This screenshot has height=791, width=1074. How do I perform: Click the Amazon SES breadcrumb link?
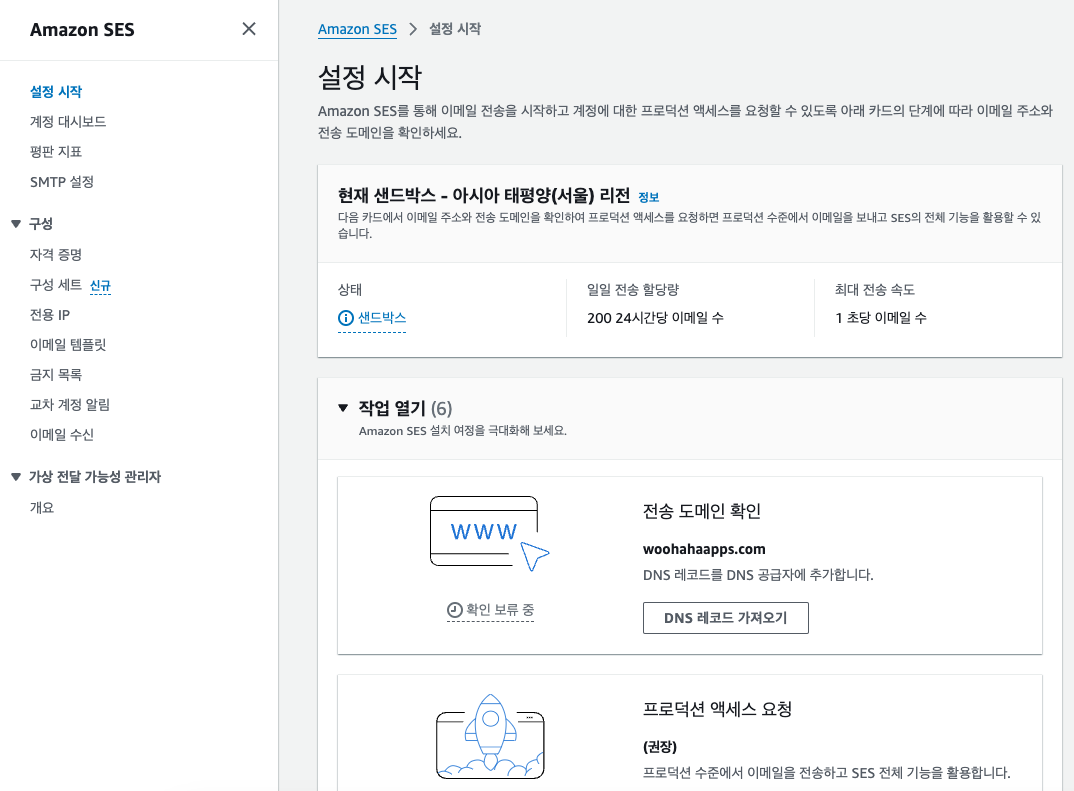357,29
